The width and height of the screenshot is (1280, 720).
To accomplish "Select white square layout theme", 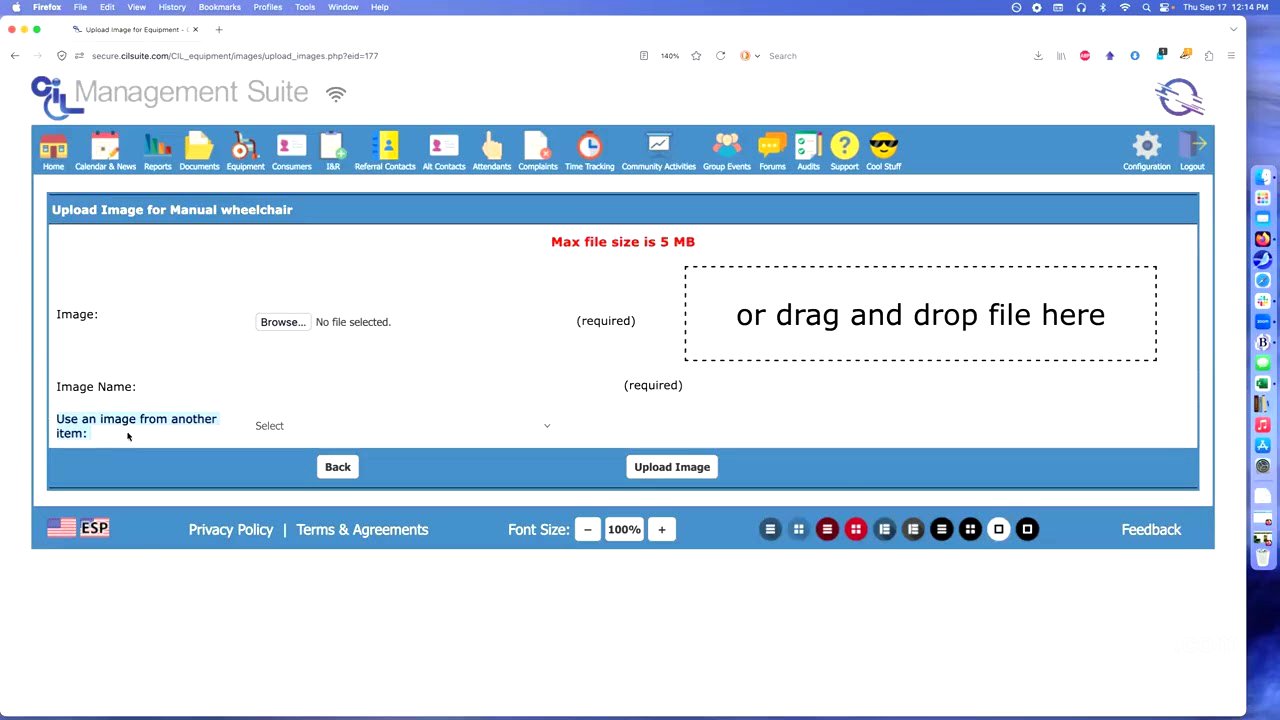I will [x=999, y=529].
